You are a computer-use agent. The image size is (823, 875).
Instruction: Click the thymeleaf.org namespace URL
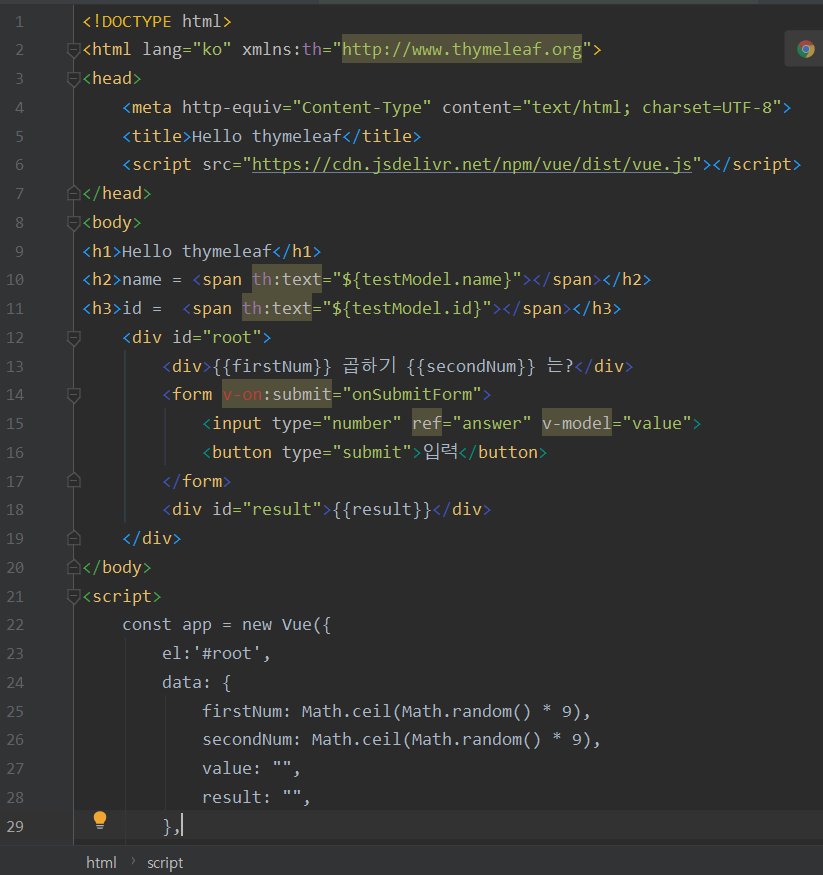(x=462, y=49)
